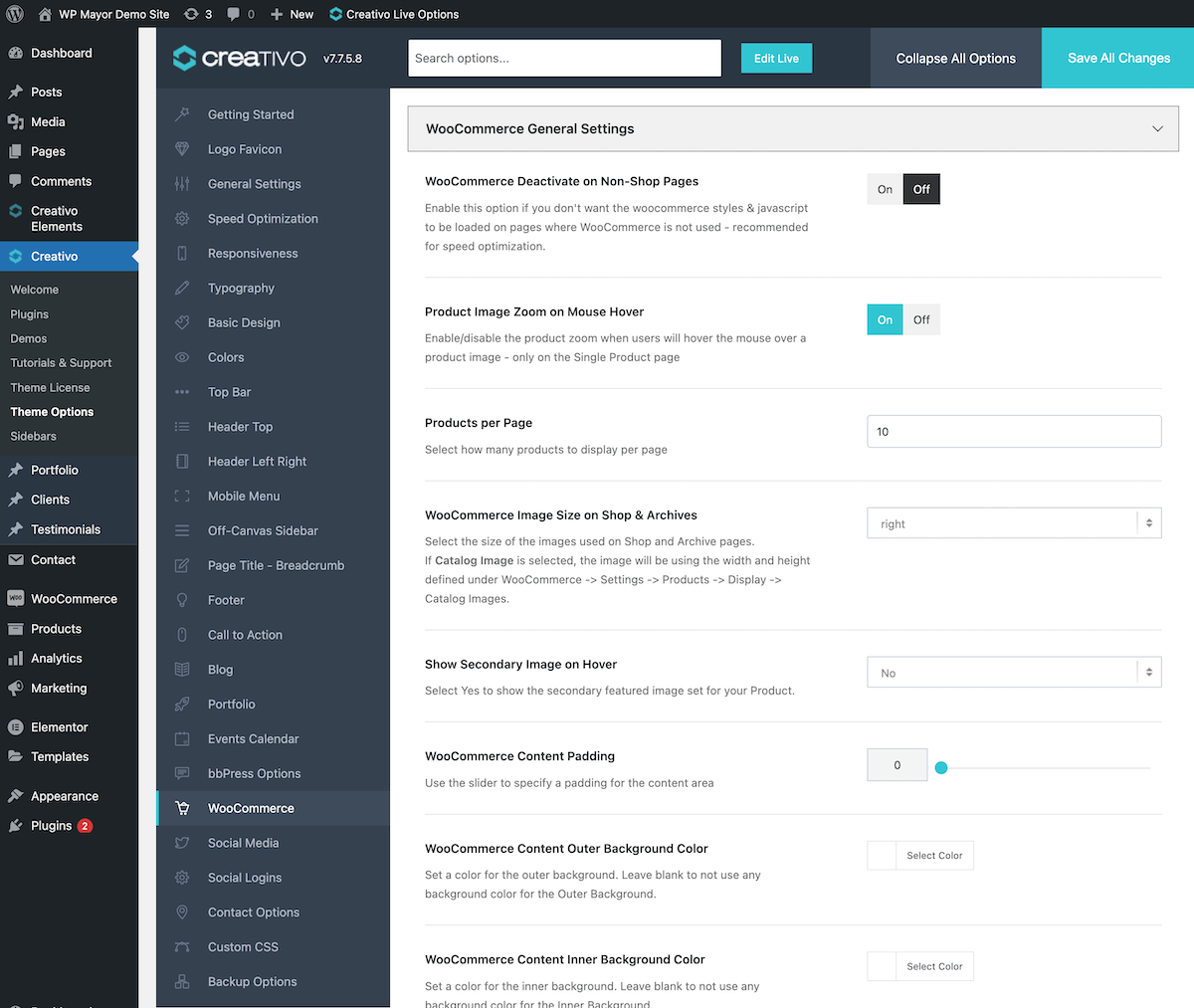1194x1008 pixels.
Task: Click the diamond icon beside Logo Favicon
Action: point(182,149)
